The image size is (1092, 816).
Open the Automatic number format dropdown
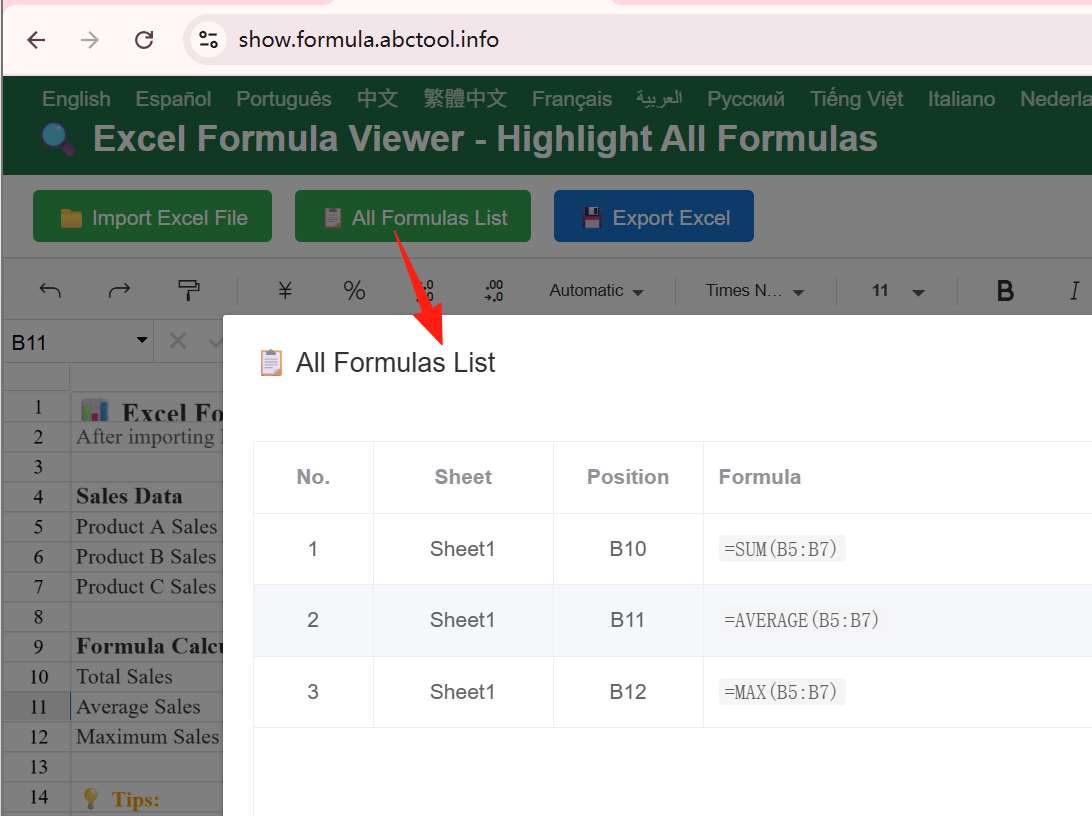click(x=595, y=290)
